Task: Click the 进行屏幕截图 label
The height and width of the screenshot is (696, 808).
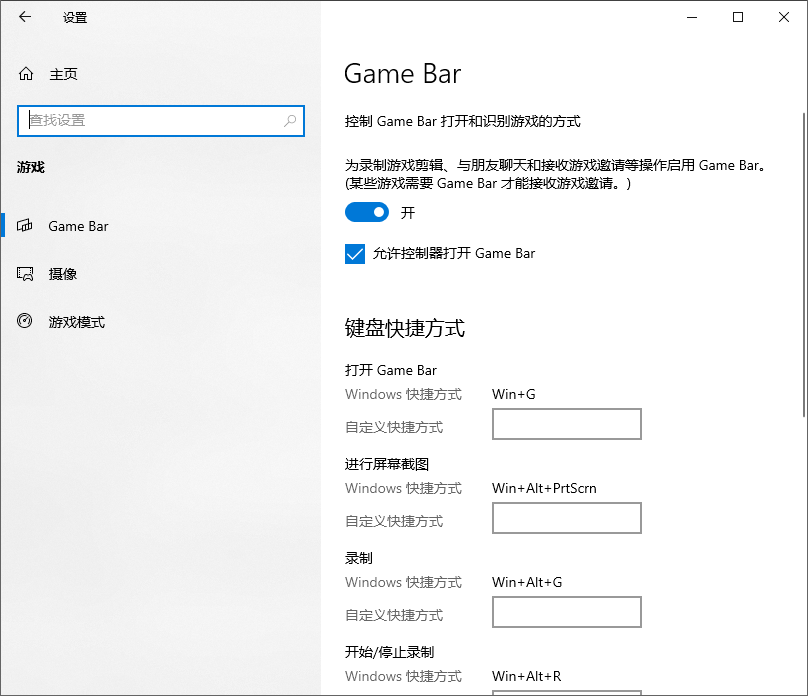Action: (x=387, y=464)
